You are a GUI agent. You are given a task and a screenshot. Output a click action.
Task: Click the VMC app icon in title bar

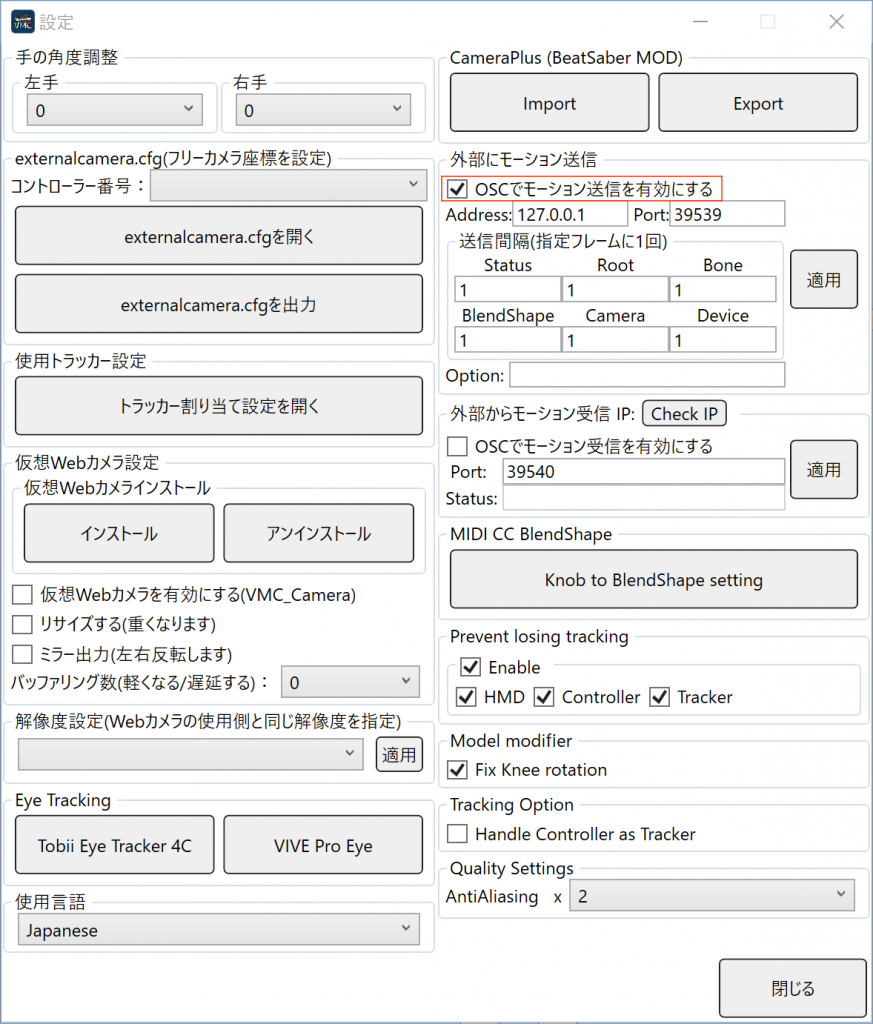[x=22, y=21]
